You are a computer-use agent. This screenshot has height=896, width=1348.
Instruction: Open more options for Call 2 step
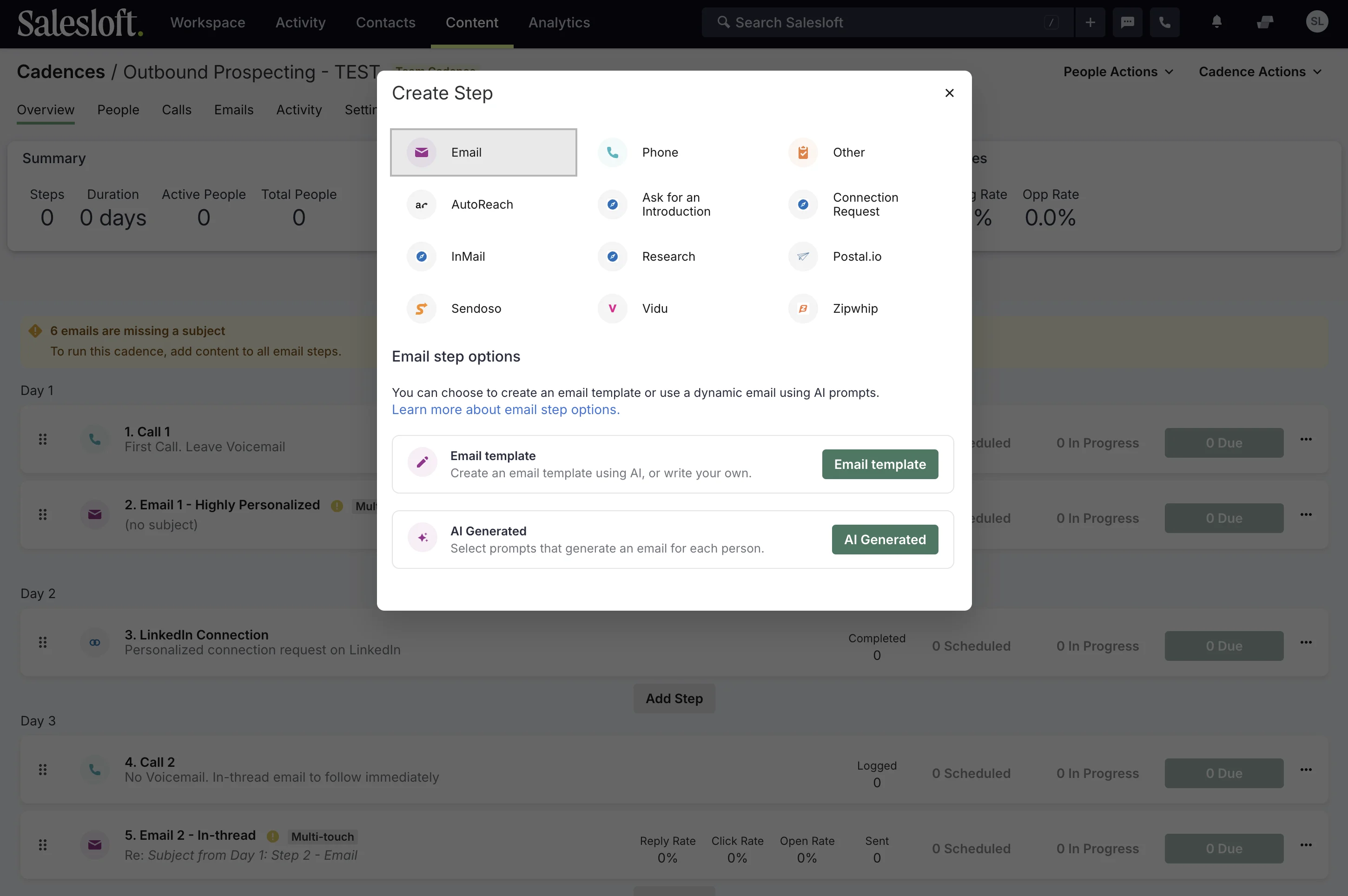(x=1306, y=770)
